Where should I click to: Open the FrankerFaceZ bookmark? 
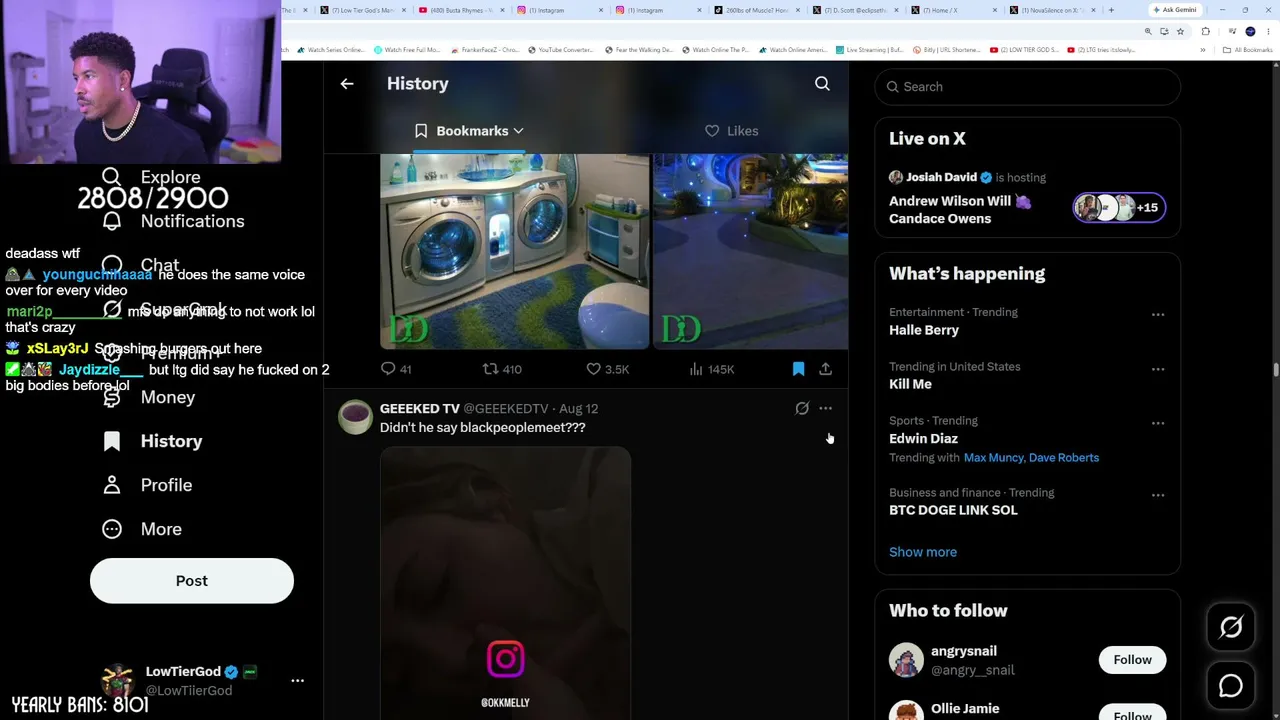tap(484, 50)
